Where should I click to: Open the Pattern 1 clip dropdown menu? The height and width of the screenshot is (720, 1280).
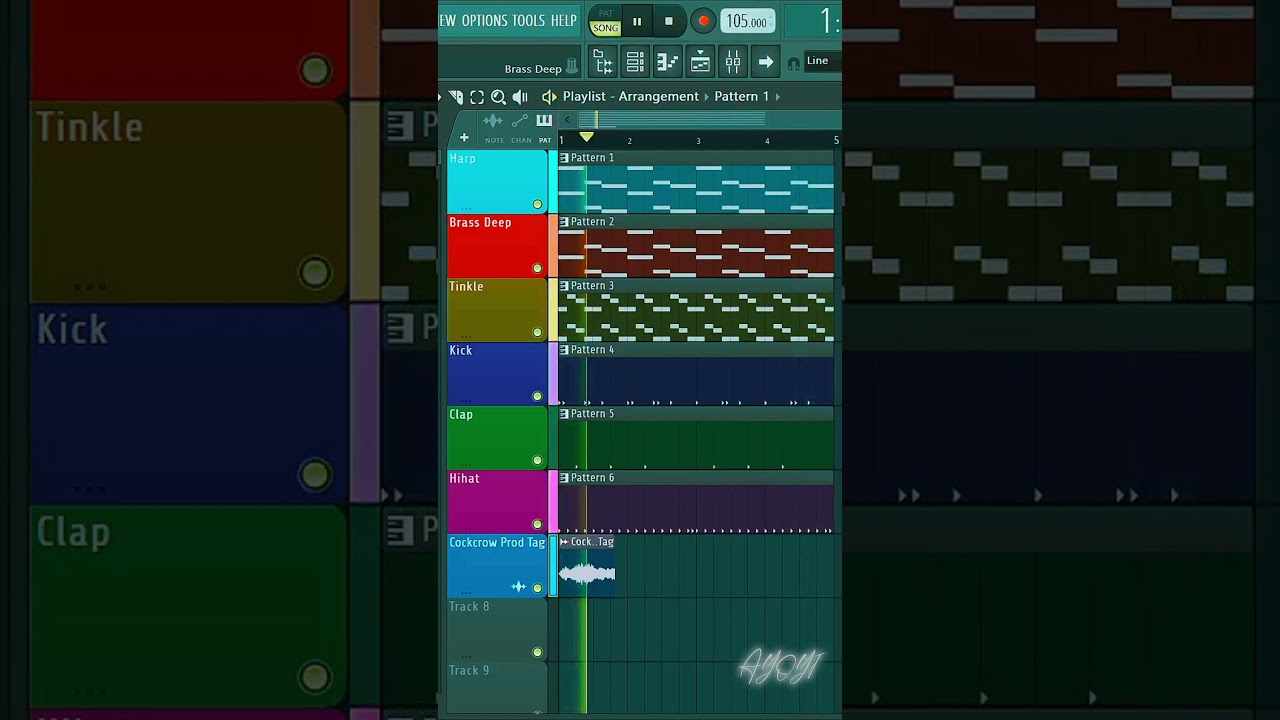coord(564,158)
